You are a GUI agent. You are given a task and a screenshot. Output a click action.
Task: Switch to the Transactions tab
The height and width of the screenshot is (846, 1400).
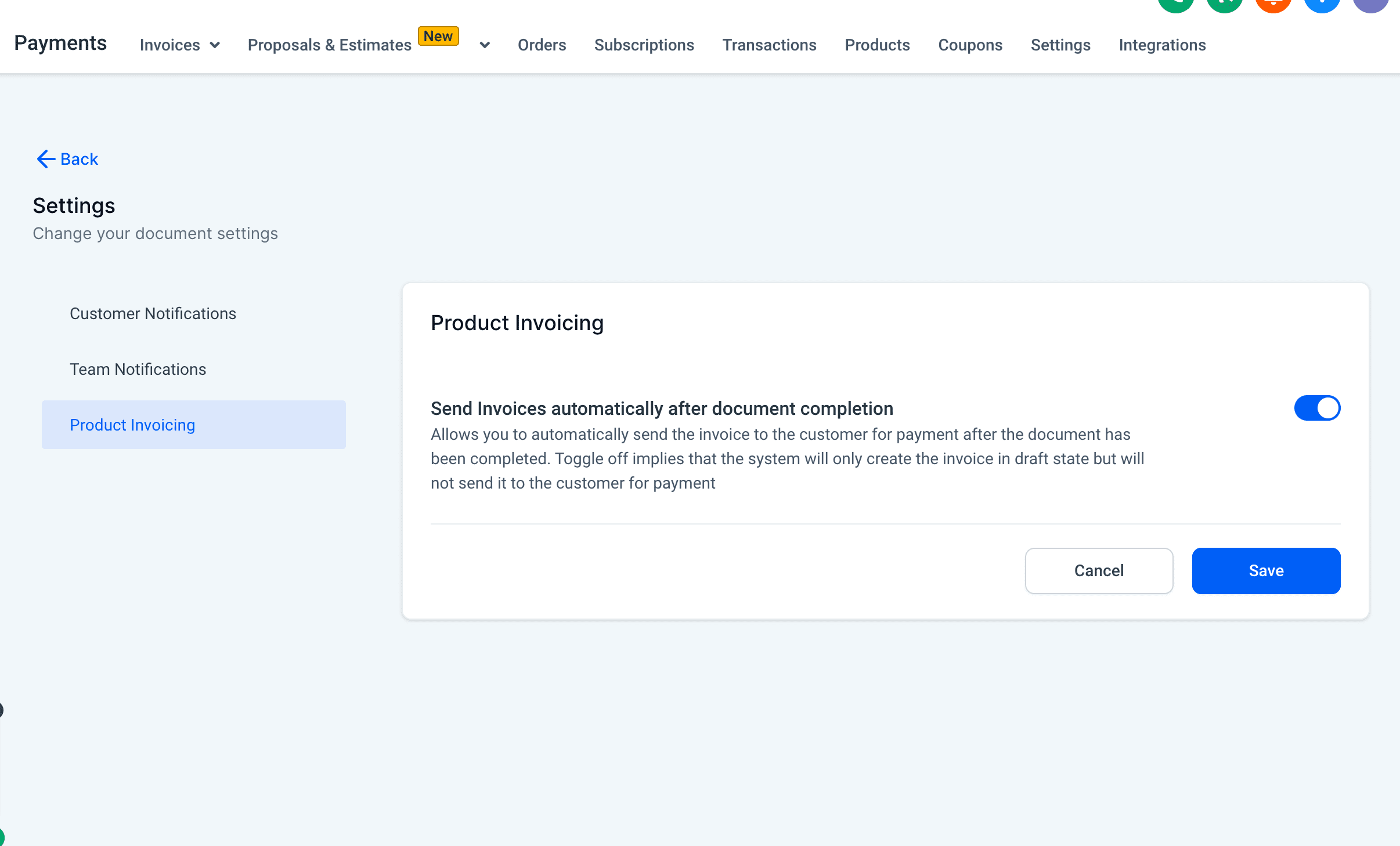tap(769, 45)
